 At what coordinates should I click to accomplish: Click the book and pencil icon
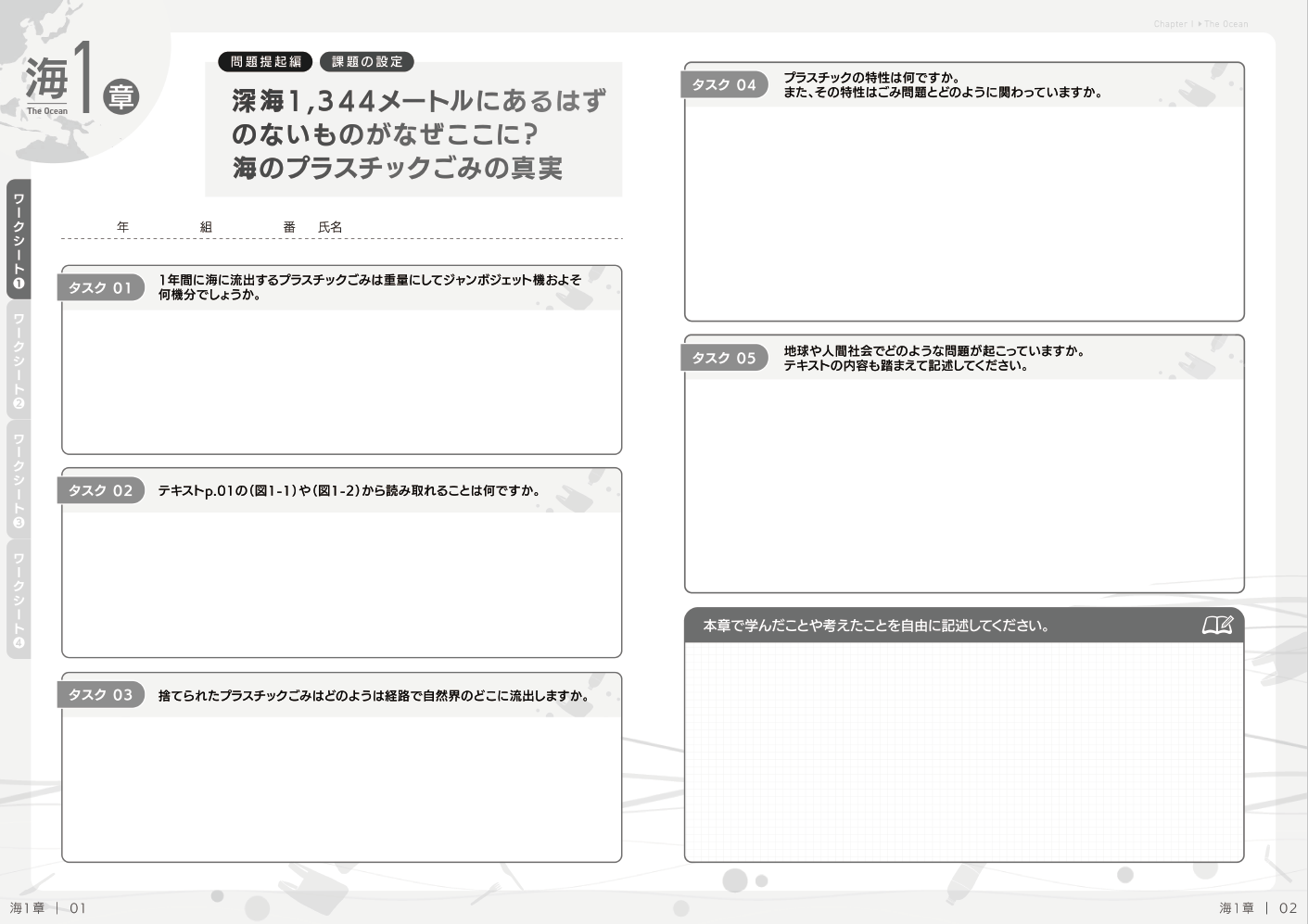1217,626
